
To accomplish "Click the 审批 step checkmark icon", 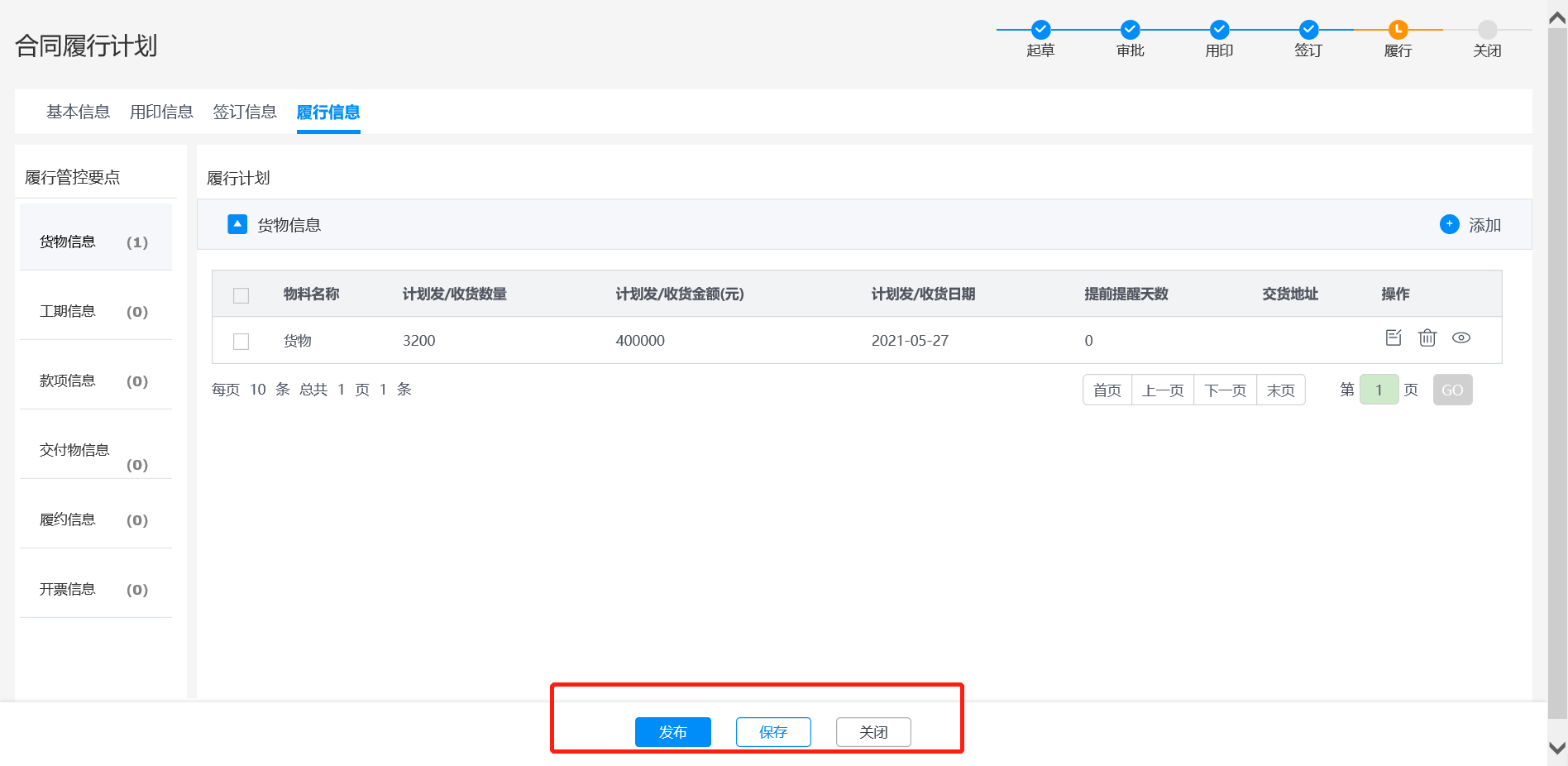I will [1131, 30].
